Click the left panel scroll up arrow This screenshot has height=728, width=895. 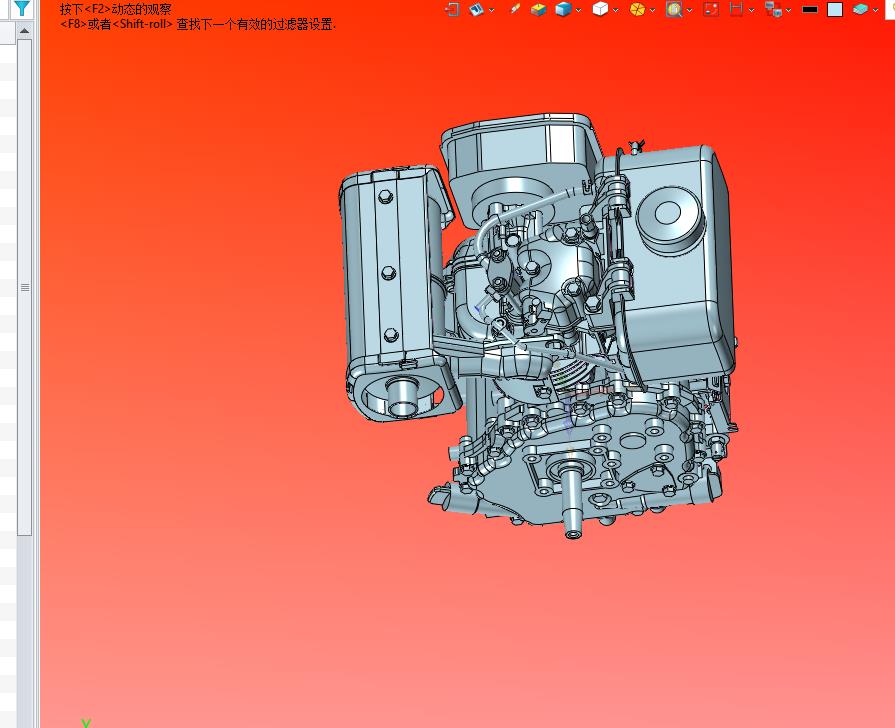click(24, 31)
